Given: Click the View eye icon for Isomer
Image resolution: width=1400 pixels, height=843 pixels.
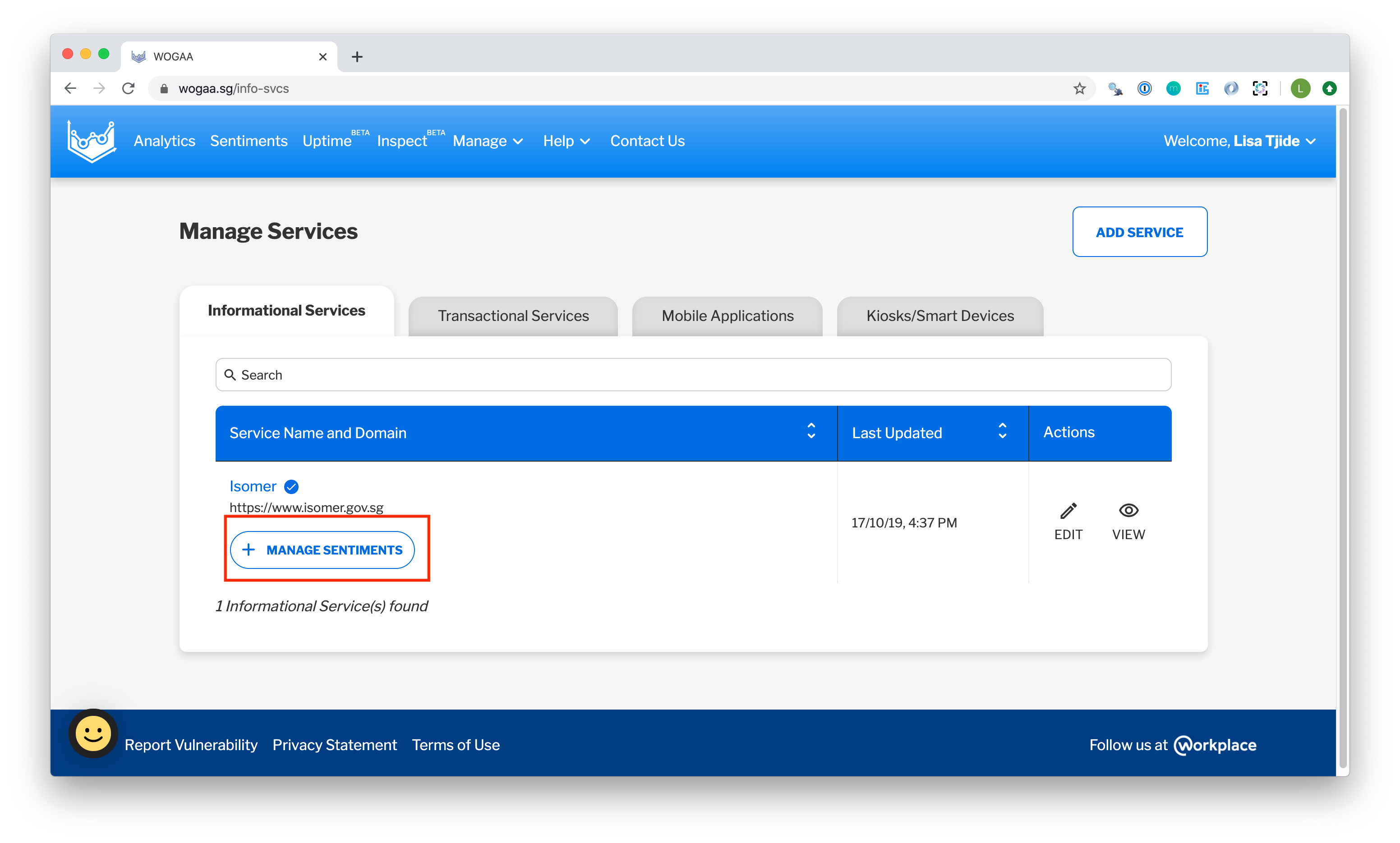Looking at the screenshot, I should click(1128, 511).
